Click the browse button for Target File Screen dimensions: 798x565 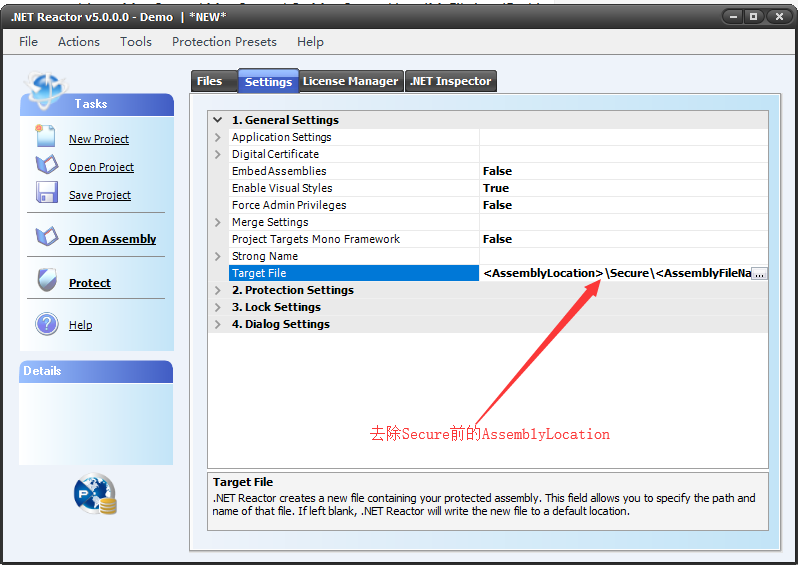pos(759,274)
